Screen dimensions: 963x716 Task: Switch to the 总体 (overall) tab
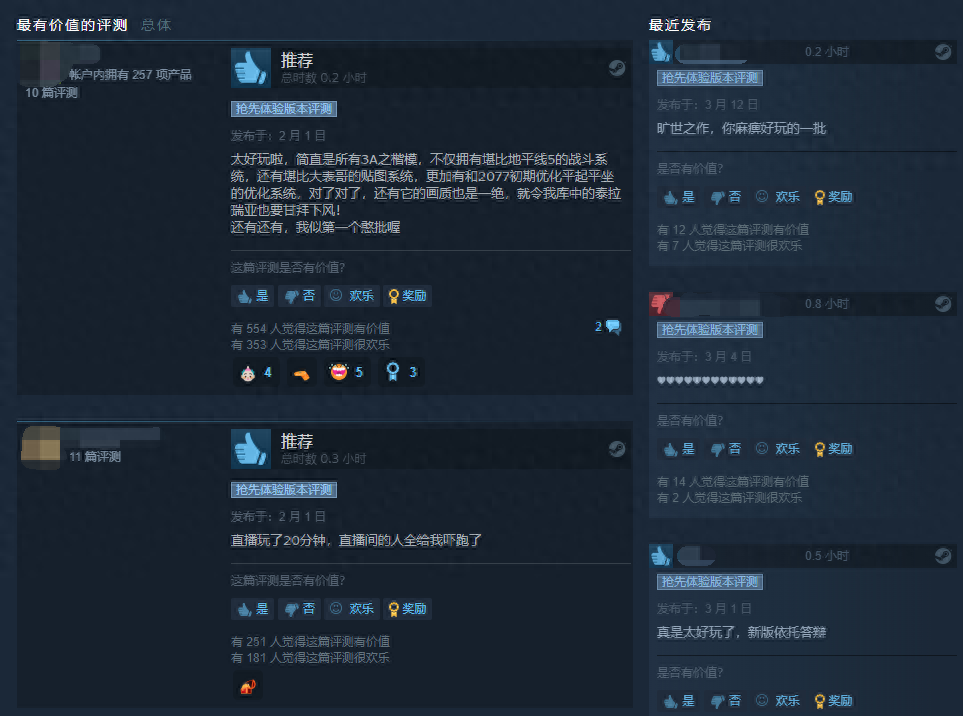[x=156, y=25]
